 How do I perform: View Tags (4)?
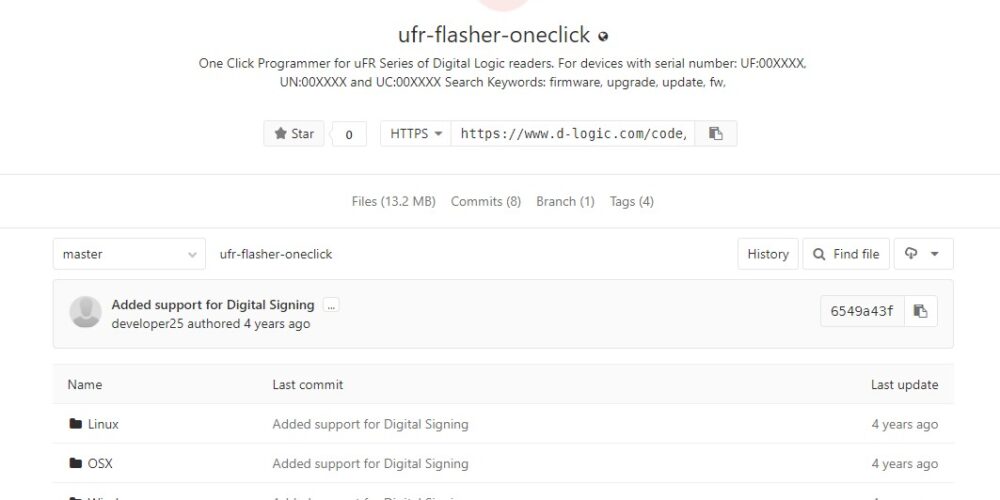click(631, 202)
